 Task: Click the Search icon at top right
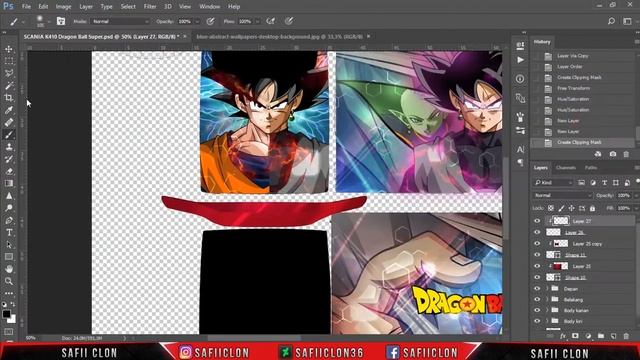click(x=611, y=21)
